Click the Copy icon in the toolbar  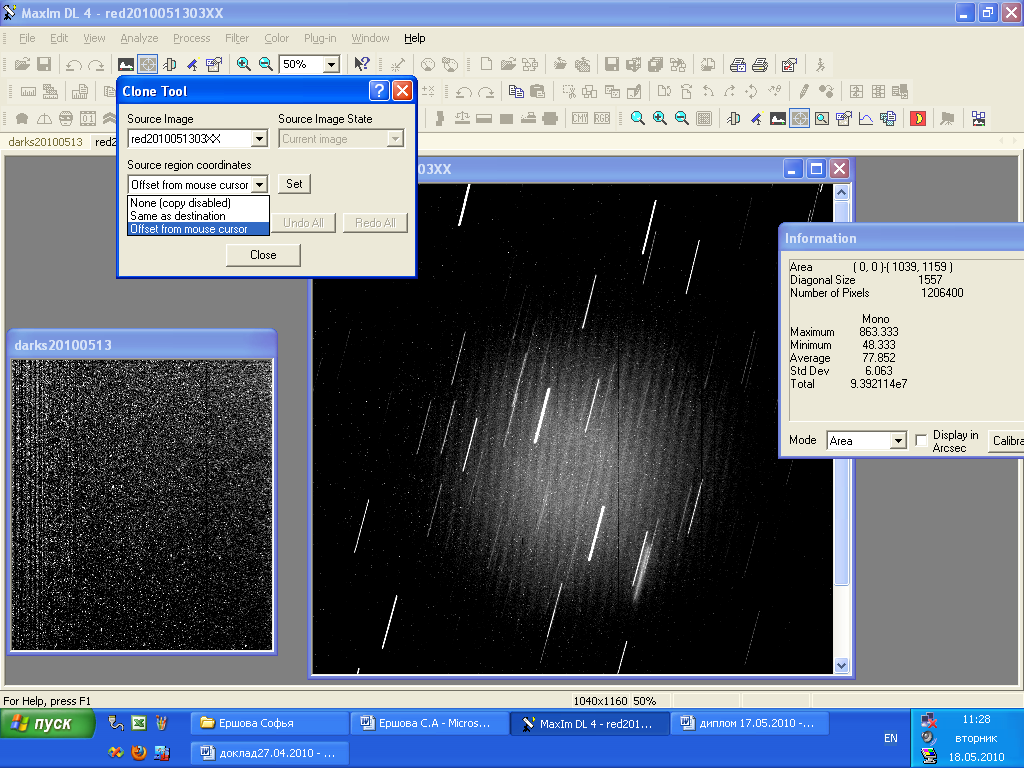516,92
